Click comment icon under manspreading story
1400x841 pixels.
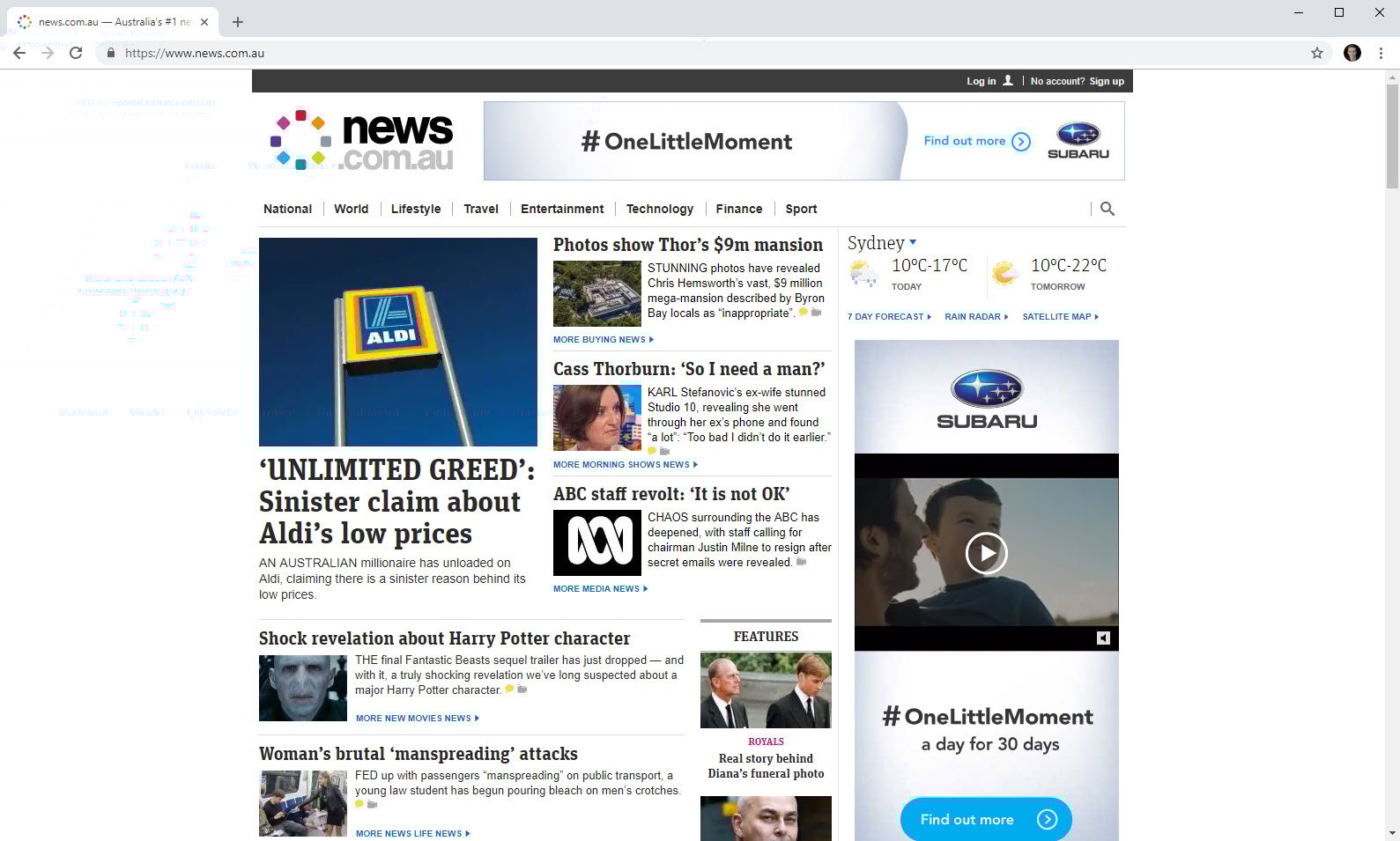pos(359,804)
